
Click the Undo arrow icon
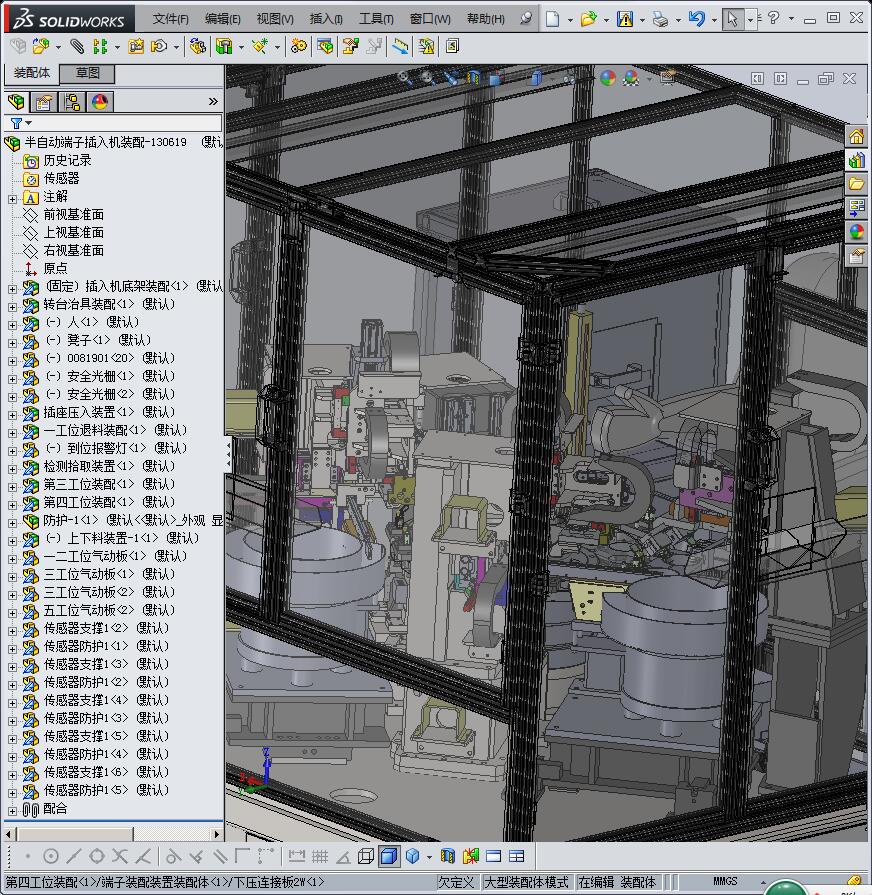point(697,19)
